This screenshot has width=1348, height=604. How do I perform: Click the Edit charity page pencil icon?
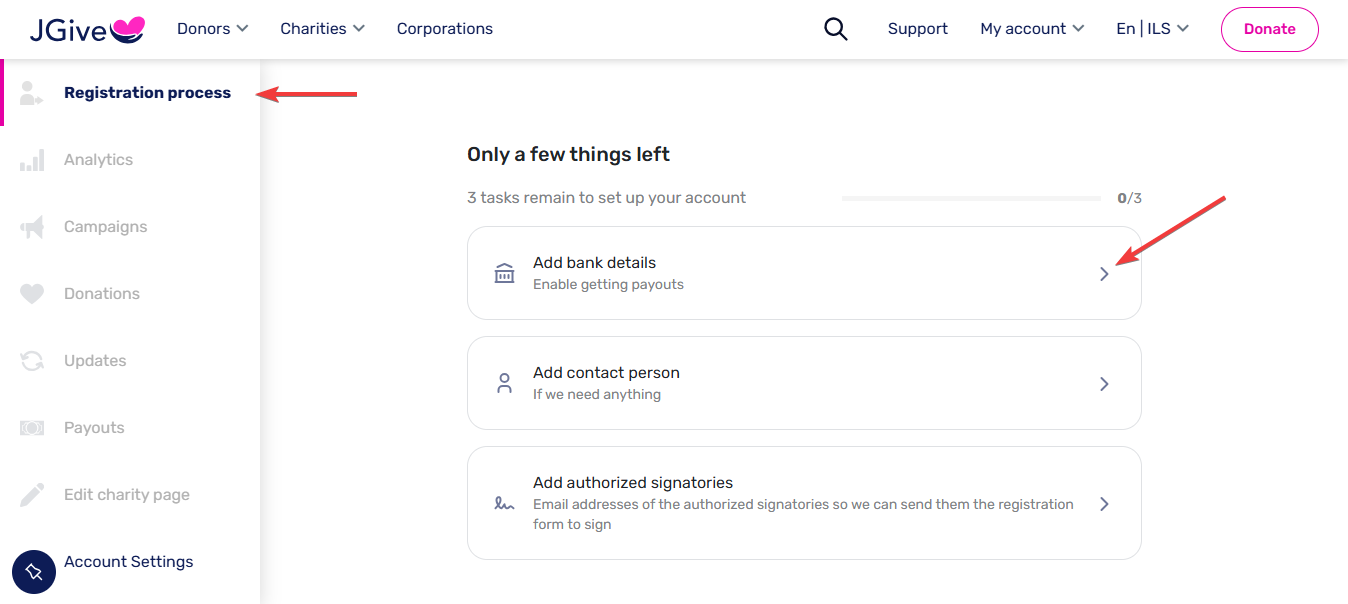pos(32,495)
